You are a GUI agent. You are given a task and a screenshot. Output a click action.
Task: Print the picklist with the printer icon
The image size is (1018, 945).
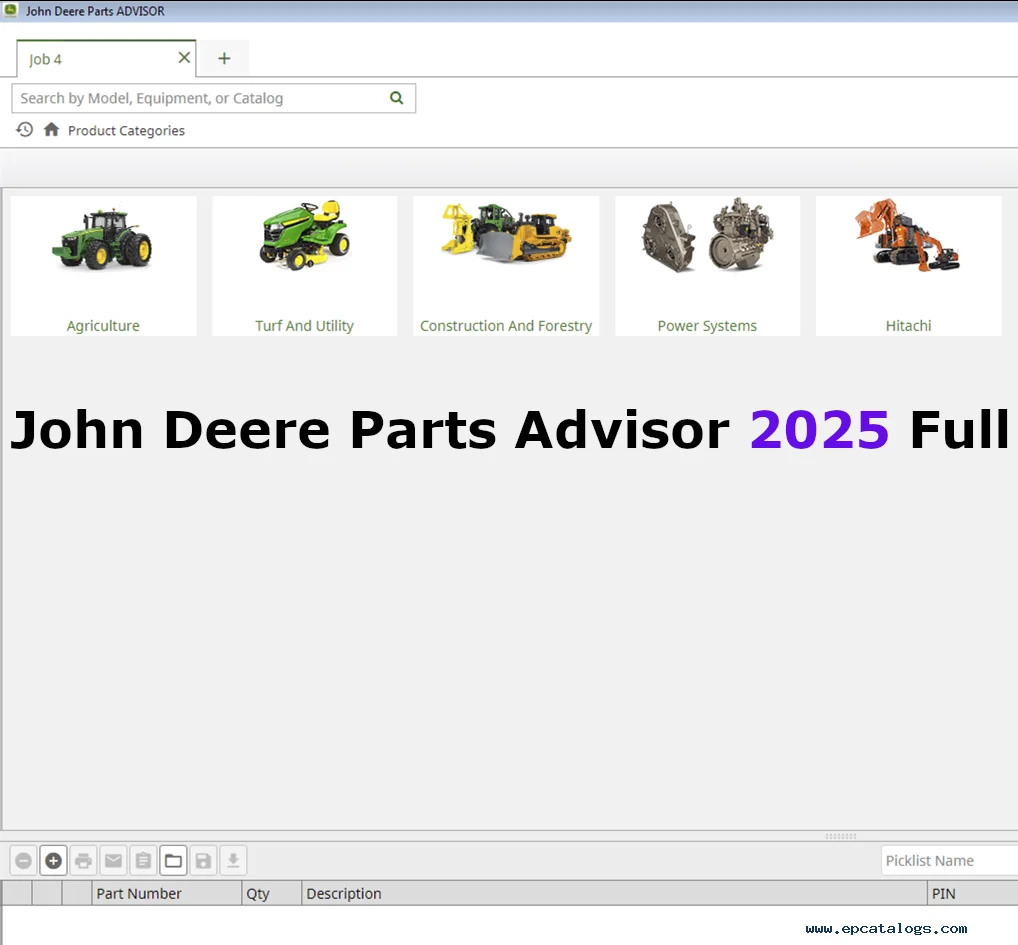click(x=83, y=860)
